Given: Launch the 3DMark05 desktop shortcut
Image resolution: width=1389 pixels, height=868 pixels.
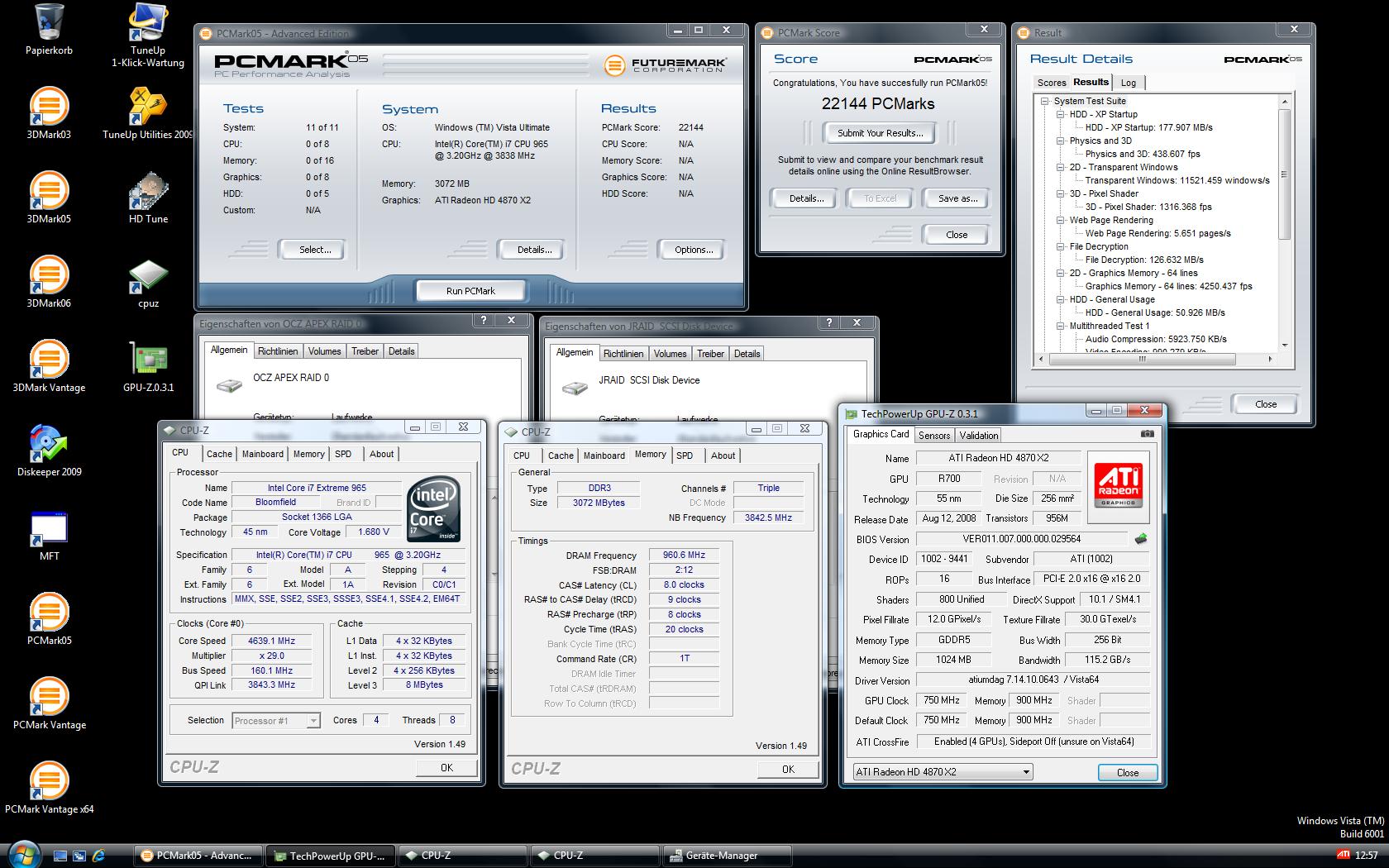Looking at the screenshot, I should pos(49,198).
